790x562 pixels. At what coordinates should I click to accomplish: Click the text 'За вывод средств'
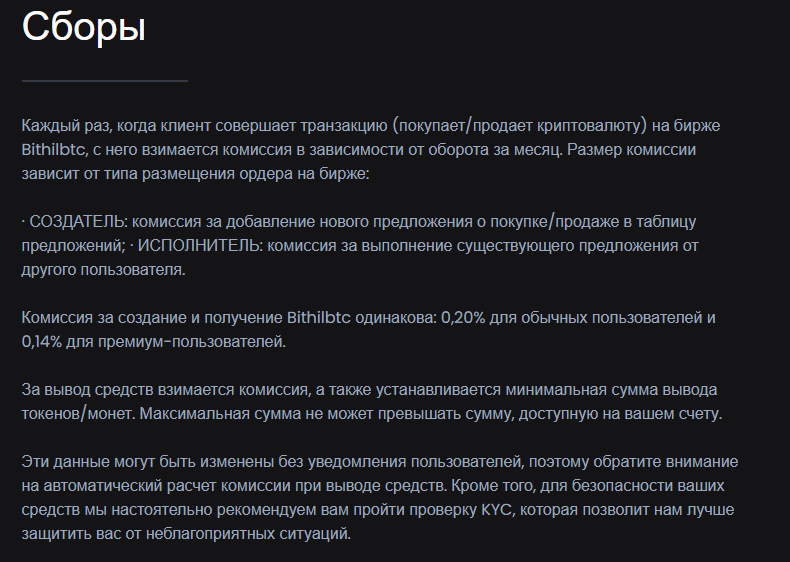[x=87, y=390]
